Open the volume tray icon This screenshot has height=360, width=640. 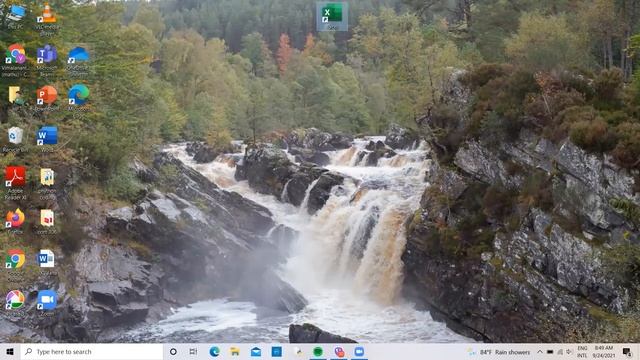click(569, 352)
